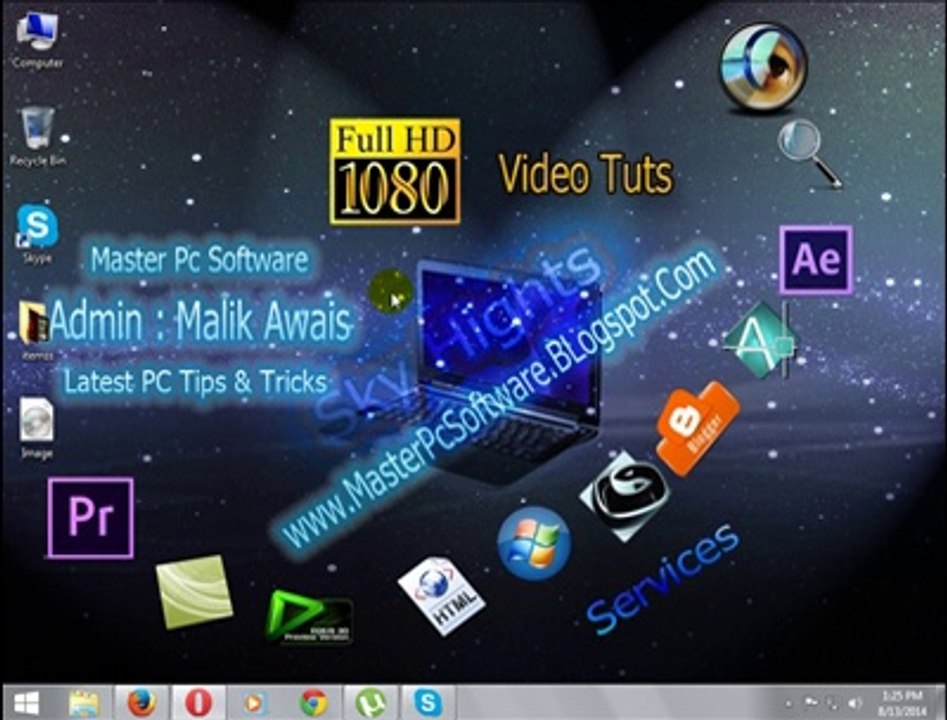The width and height of the screenshot is (947, 720).
Task: Open the Action Center flag icon
Action: (811, 703)
